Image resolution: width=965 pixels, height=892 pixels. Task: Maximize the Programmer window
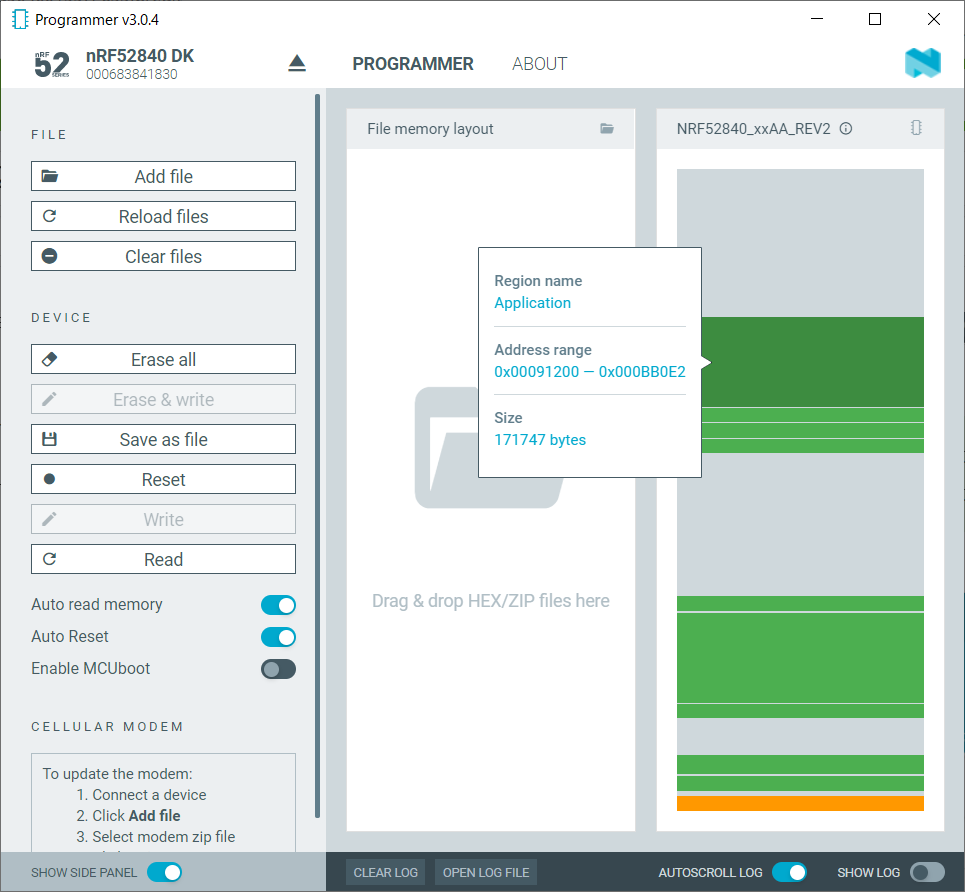tap(875, 19)
